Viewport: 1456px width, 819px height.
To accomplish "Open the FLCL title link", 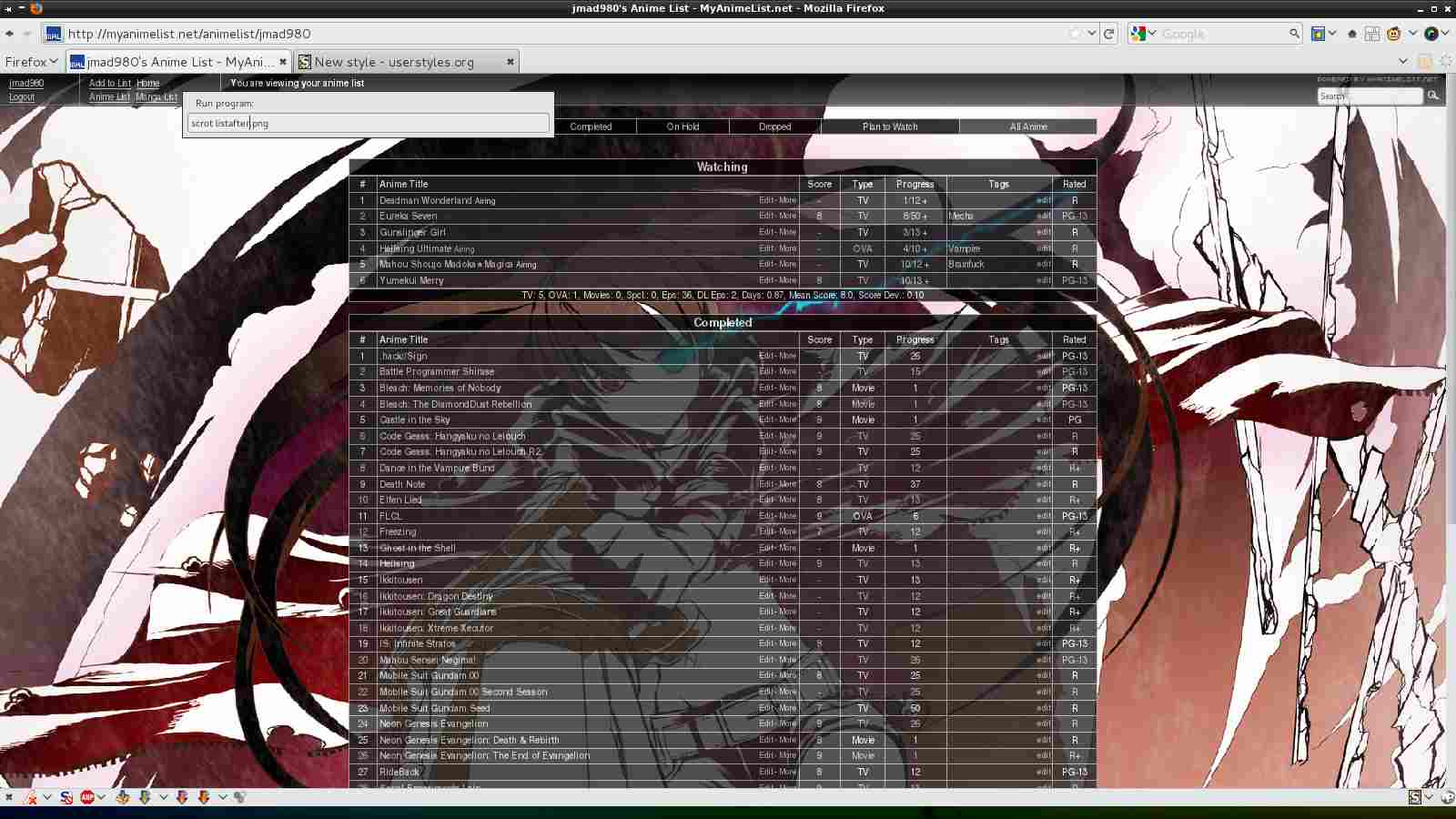I will point(390,516).
